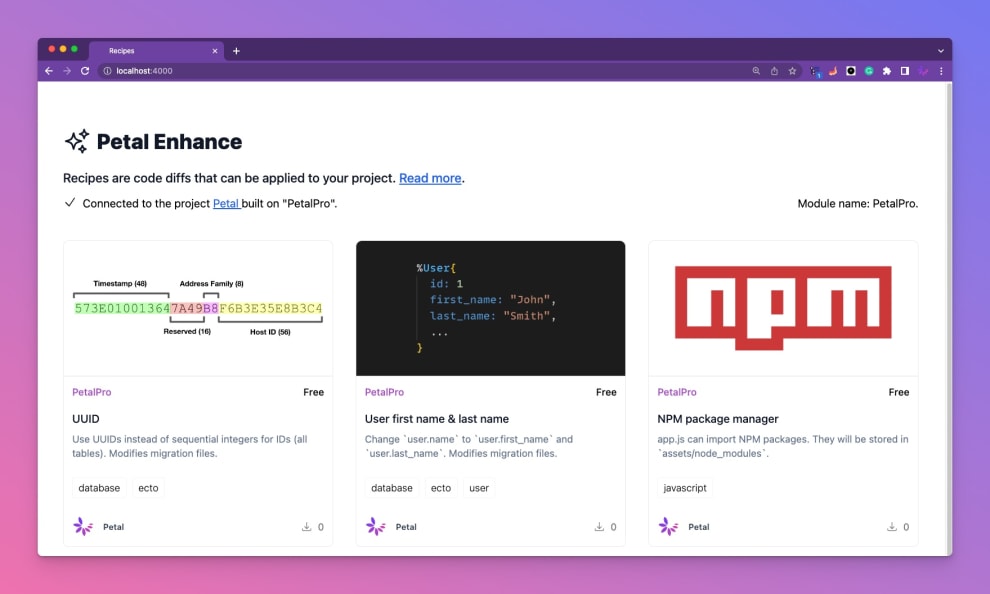Filter by ecto tag on UUID card

click(148, 488)
